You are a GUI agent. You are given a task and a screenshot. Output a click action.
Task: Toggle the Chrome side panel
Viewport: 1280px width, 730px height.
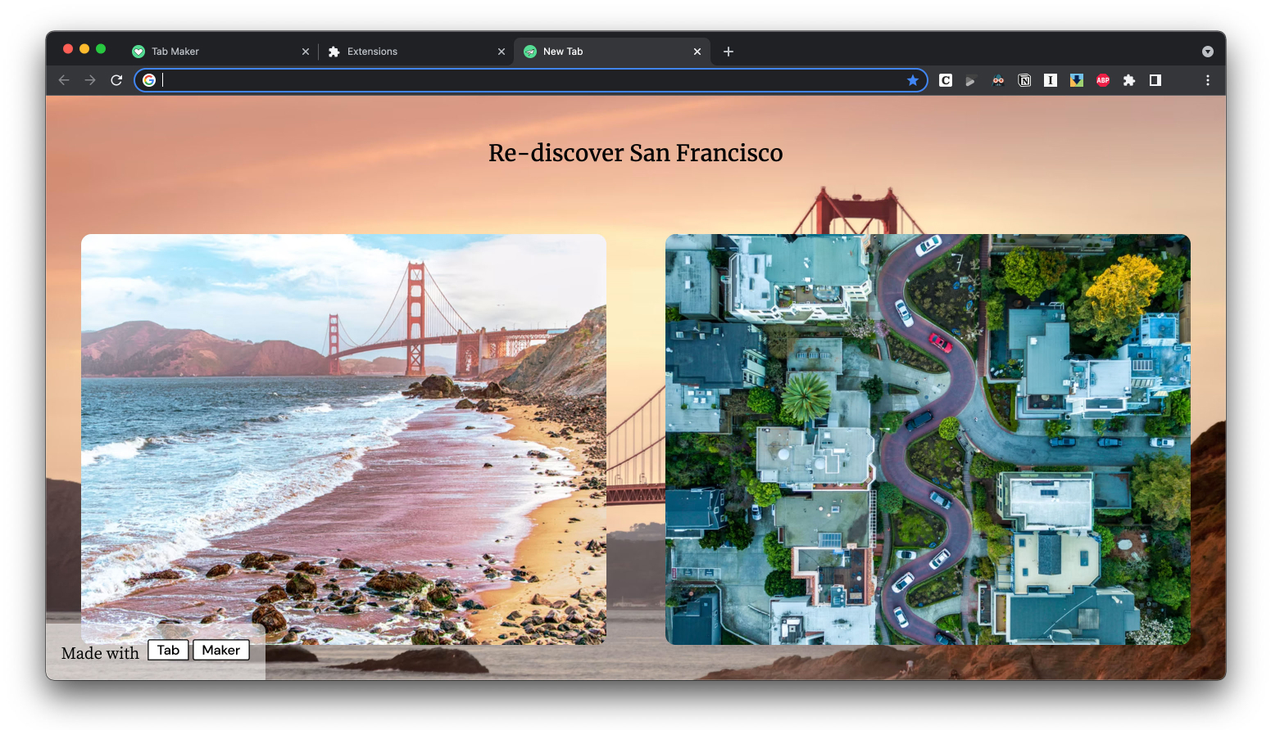pos(1155,80)
